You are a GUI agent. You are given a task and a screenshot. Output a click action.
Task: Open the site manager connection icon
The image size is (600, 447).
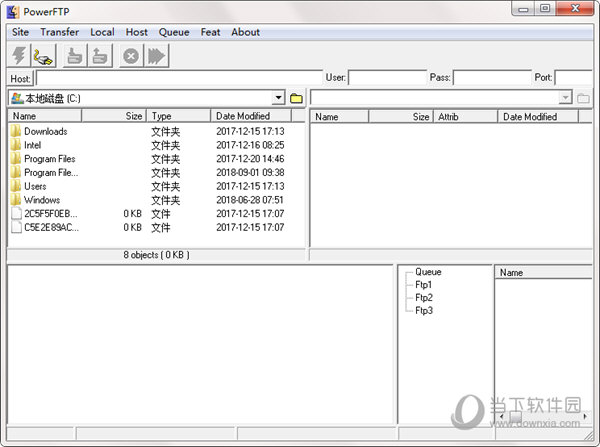pyautogui.click(x=43, y=56)
